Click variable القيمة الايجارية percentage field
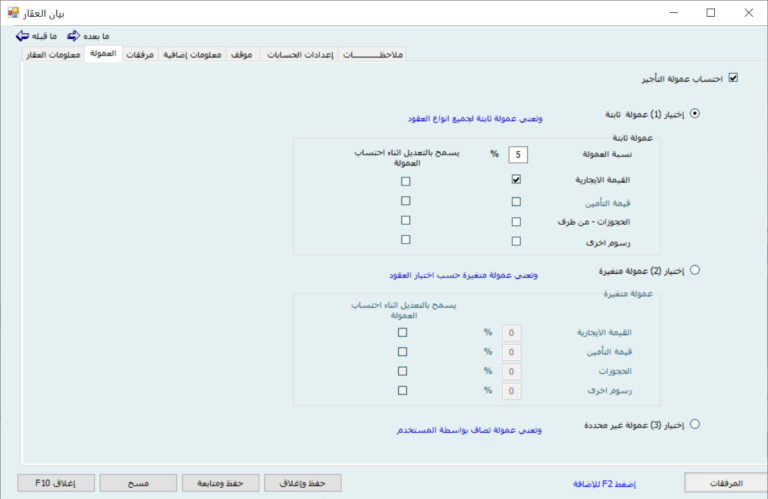The height and width of the screenshot is (499, 768). 511,333
